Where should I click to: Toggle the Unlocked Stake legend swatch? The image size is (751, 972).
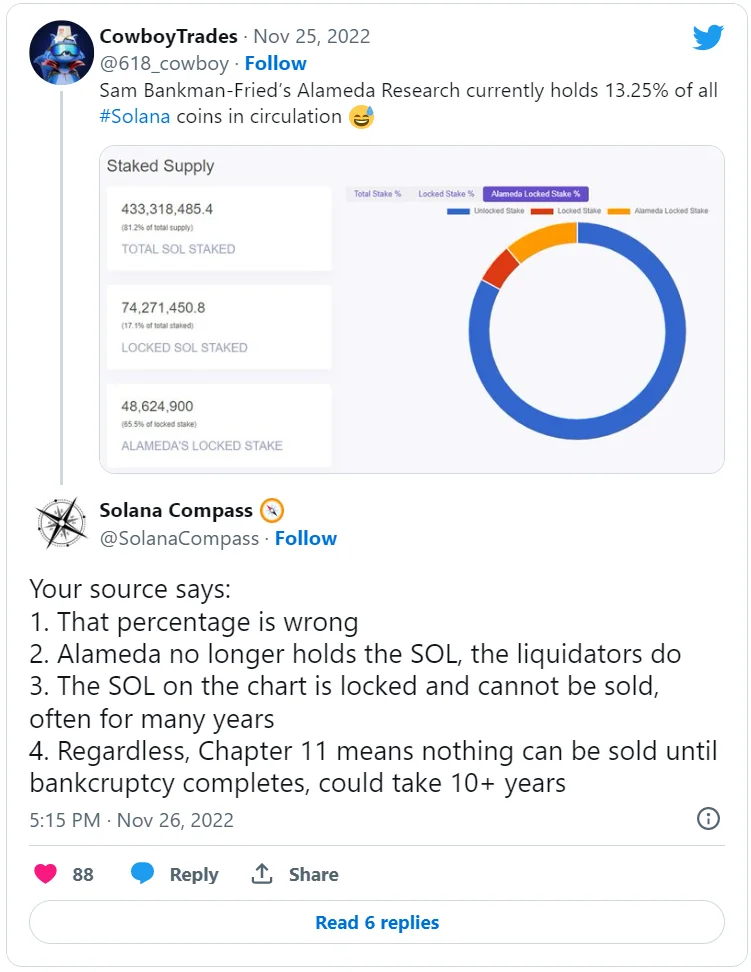click(459, 211)
